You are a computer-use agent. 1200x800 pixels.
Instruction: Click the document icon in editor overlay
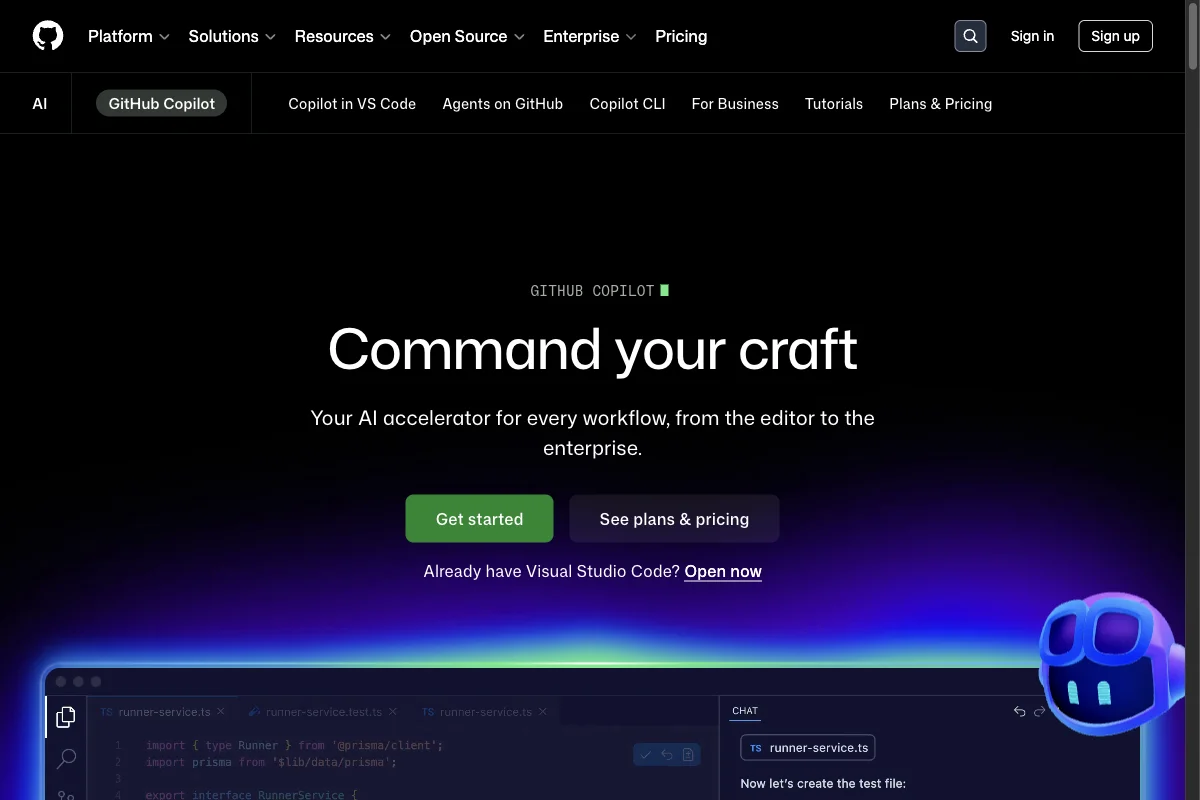(x=688, y=755)
